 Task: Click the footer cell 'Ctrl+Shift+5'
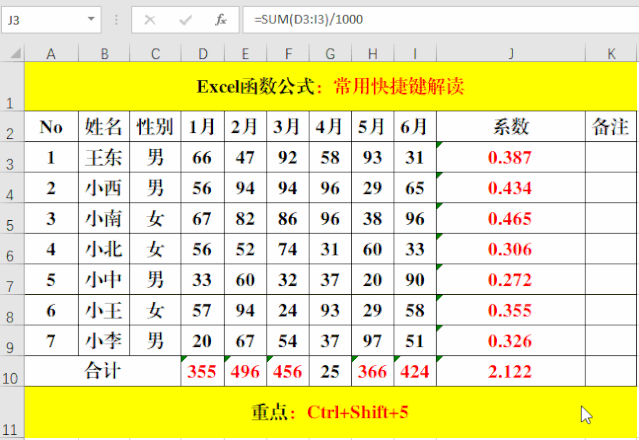pos(331,412)
